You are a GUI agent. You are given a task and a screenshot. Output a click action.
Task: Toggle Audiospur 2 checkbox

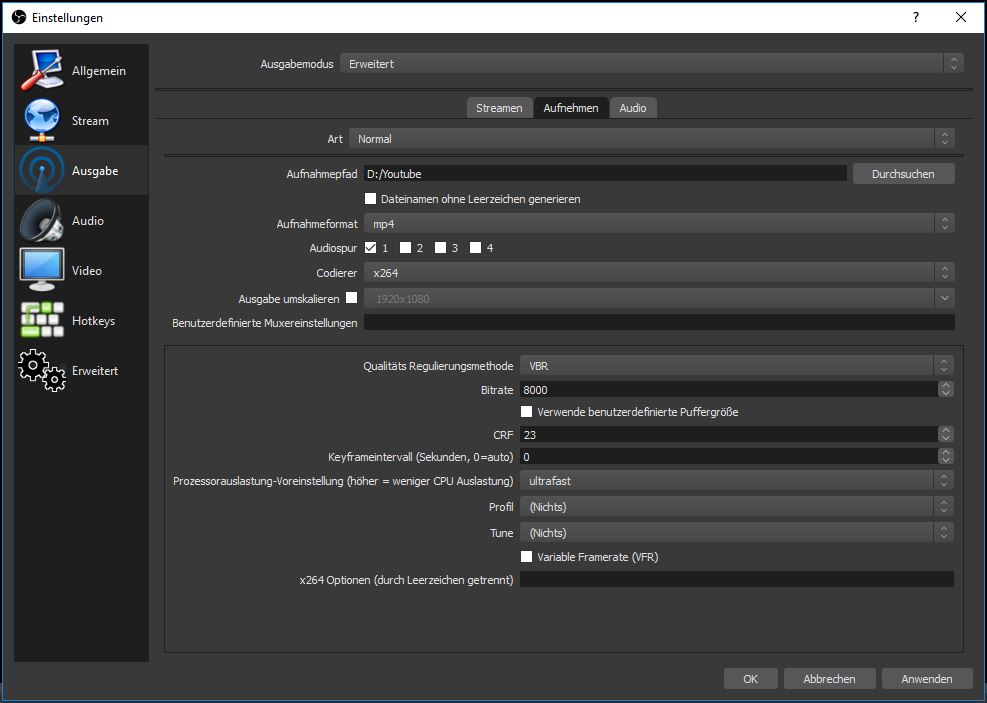tap(406, 248)
